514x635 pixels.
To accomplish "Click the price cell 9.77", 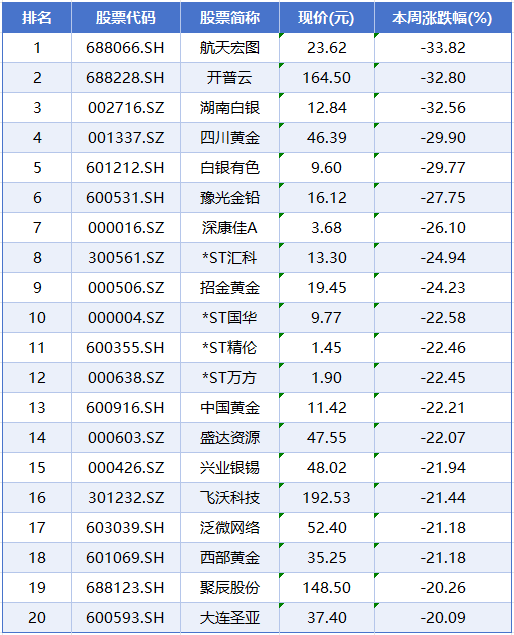I will (x=326, y=318).
